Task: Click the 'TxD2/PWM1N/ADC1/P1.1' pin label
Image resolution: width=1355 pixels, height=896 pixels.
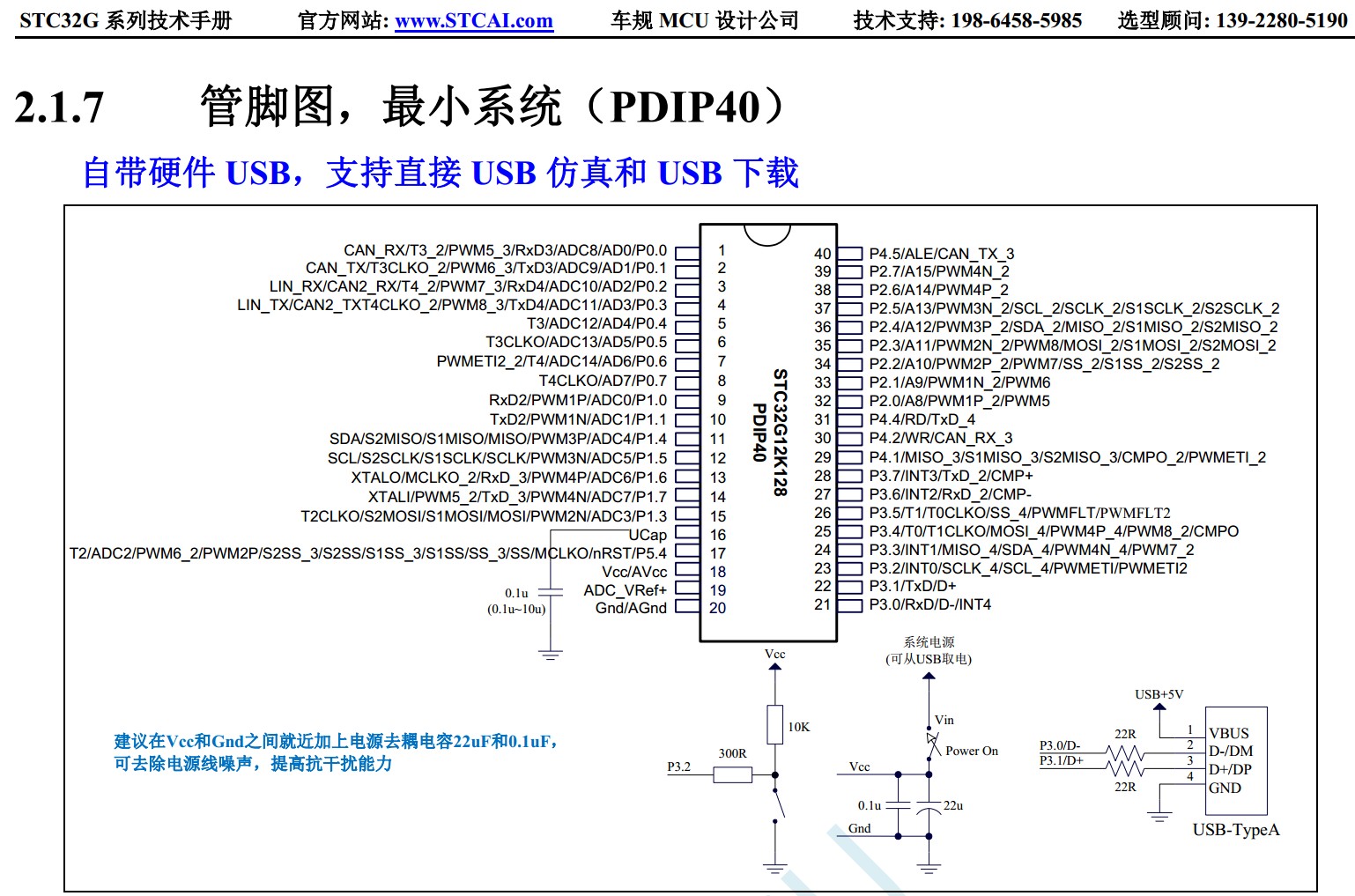Action: (x=578, y=419)
